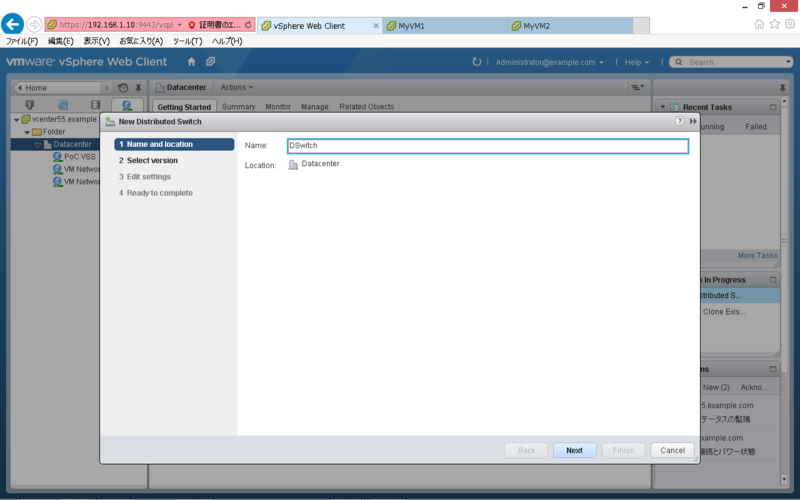Viewport: 800px width, 500px height.
Task: Click the browser forward arrow
Action: point(34,24)
